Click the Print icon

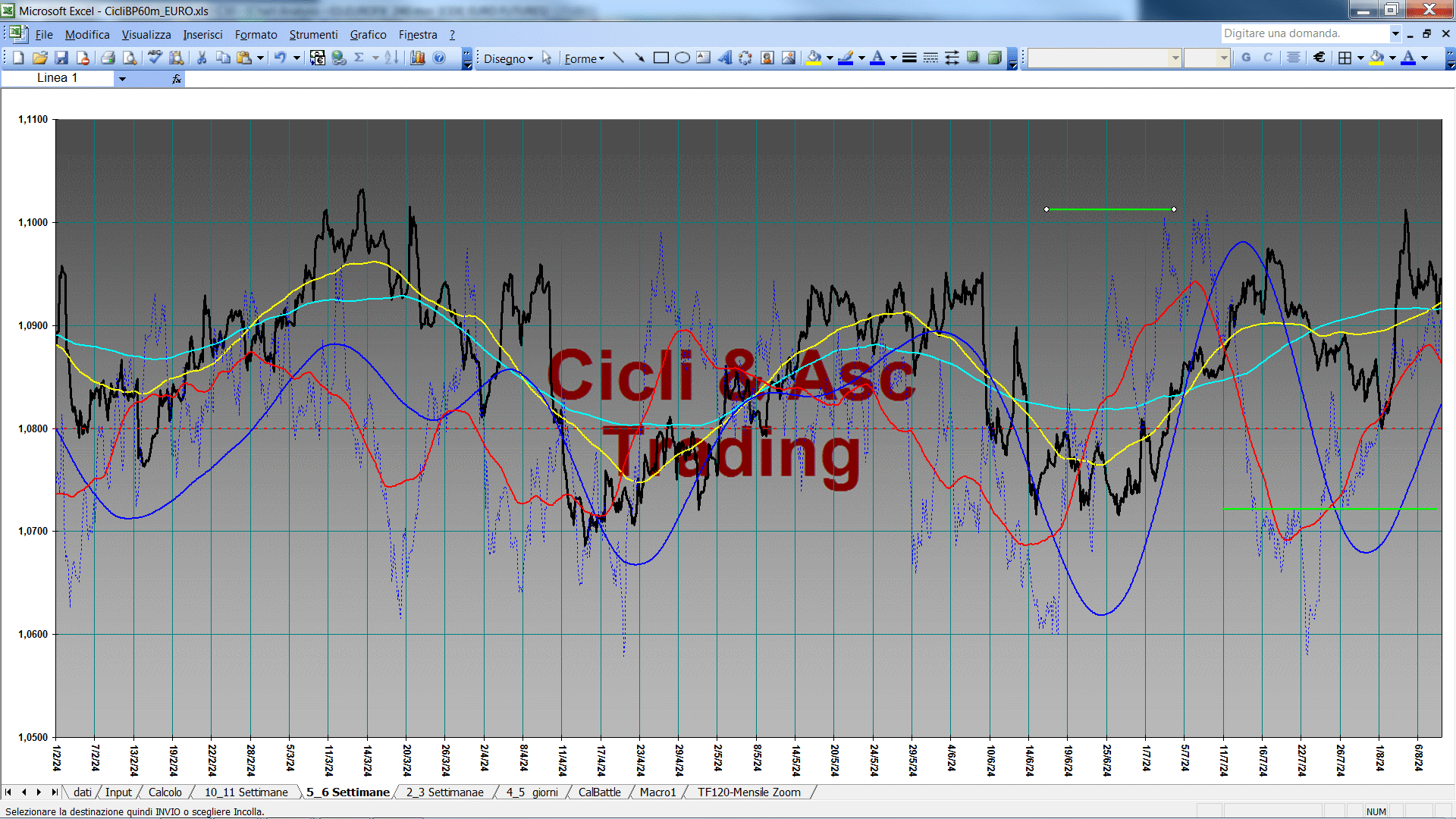pyautogui.click(x=108, y=58)
